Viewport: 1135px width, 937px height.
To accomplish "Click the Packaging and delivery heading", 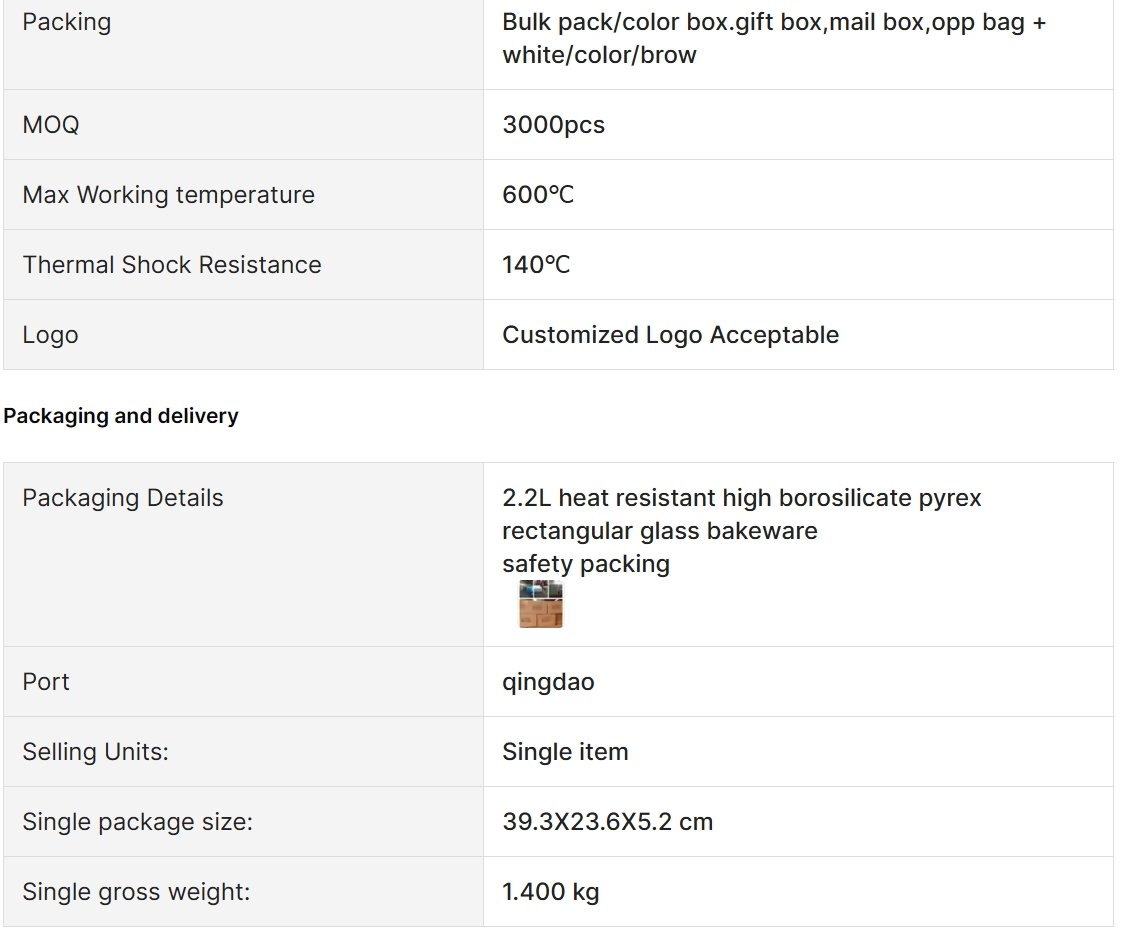I will pos(121,416).
